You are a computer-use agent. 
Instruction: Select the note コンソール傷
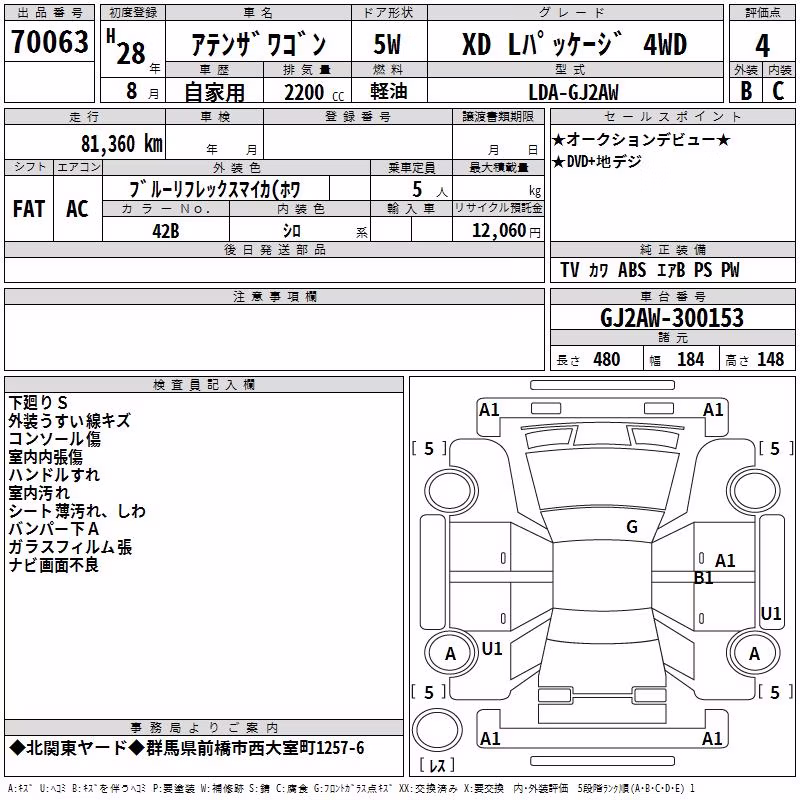[x=55, y=439]
